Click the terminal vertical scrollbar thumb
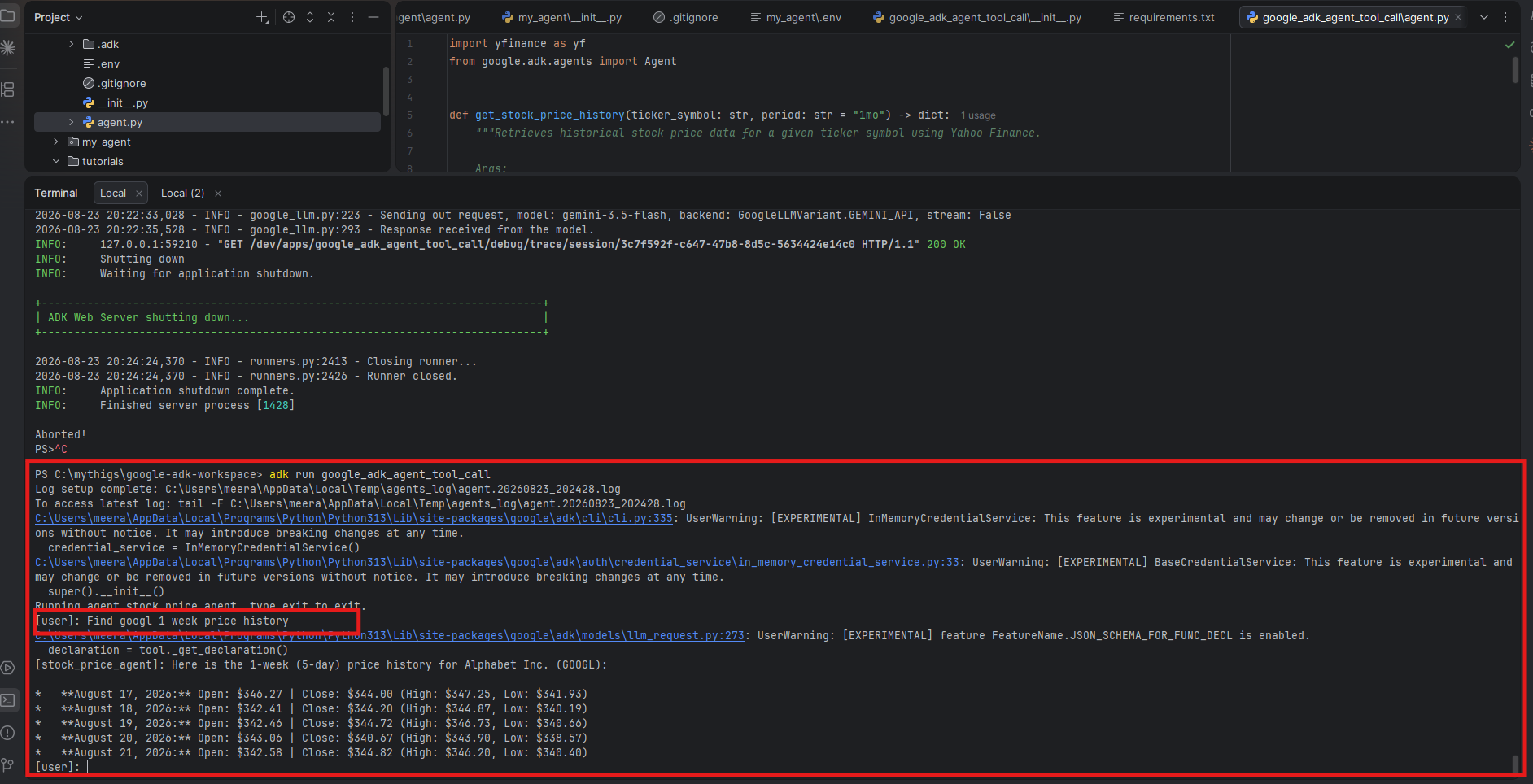 tap(1515, 764)
